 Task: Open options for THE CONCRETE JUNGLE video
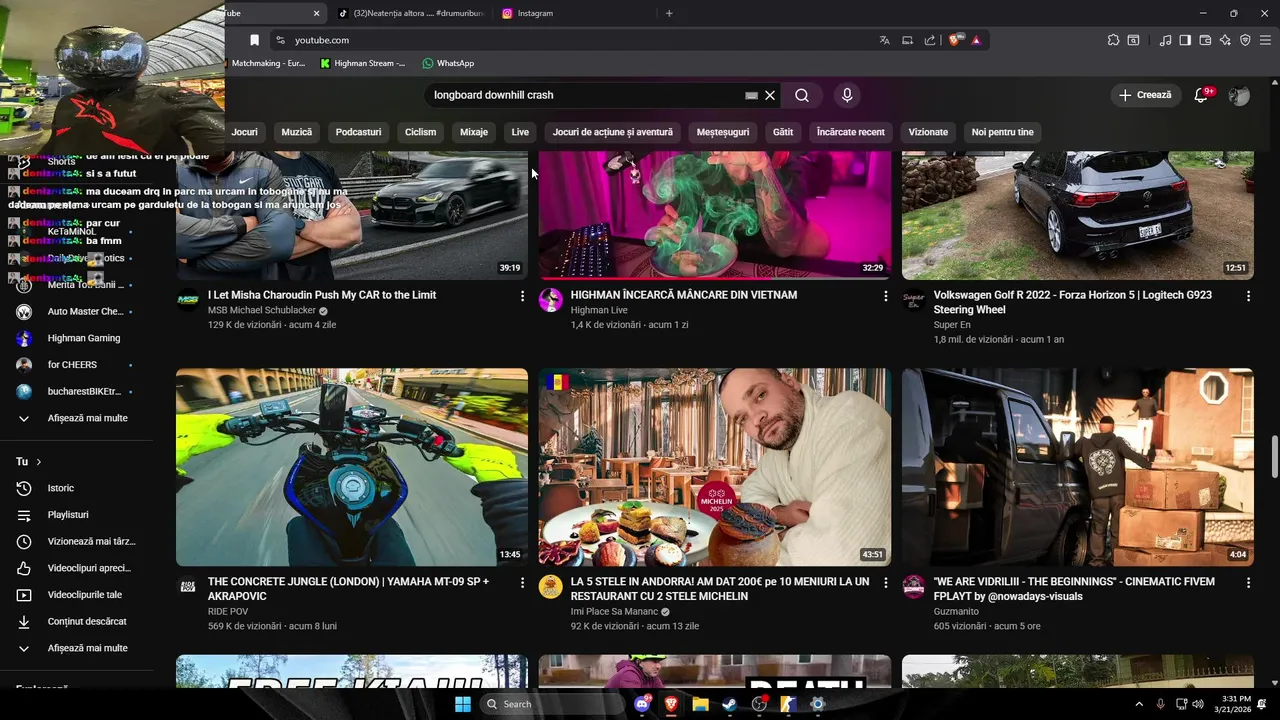(522, 582)
